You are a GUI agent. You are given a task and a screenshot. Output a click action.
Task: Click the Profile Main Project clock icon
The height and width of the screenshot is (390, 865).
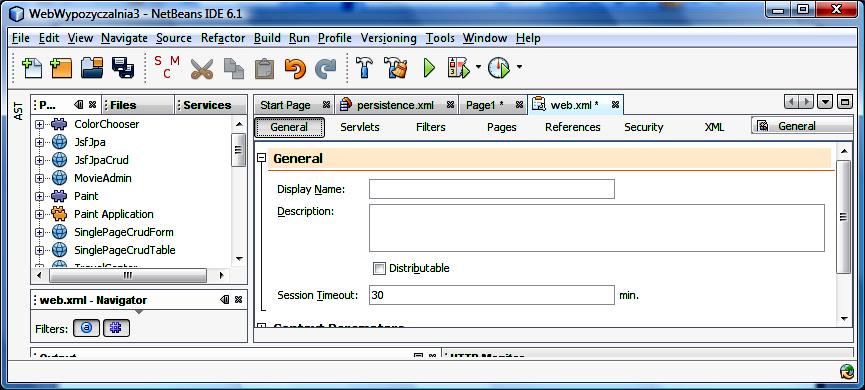tap(499, 68)
